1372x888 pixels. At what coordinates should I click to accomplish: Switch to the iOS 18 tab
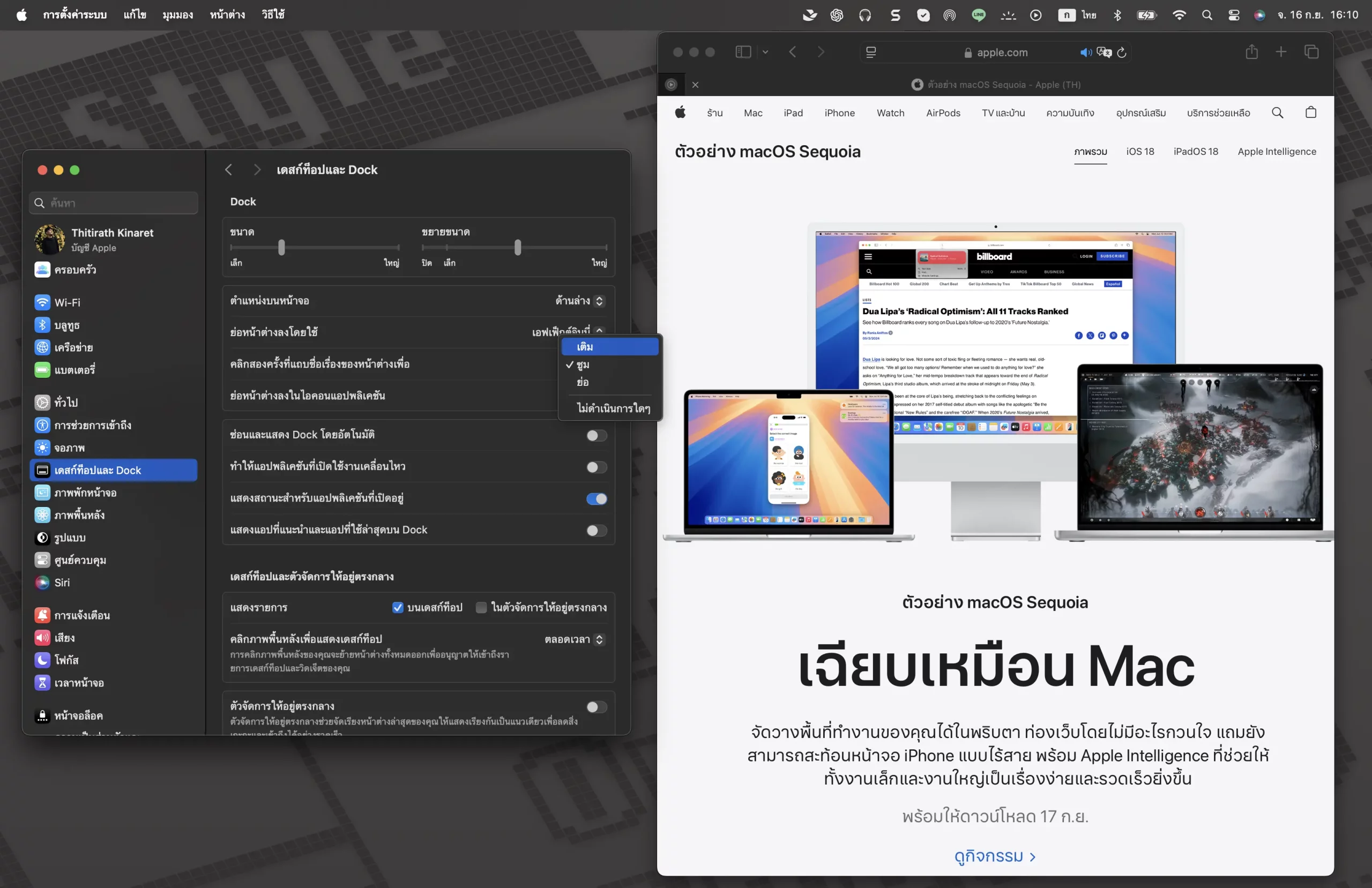click(1140, 151)
